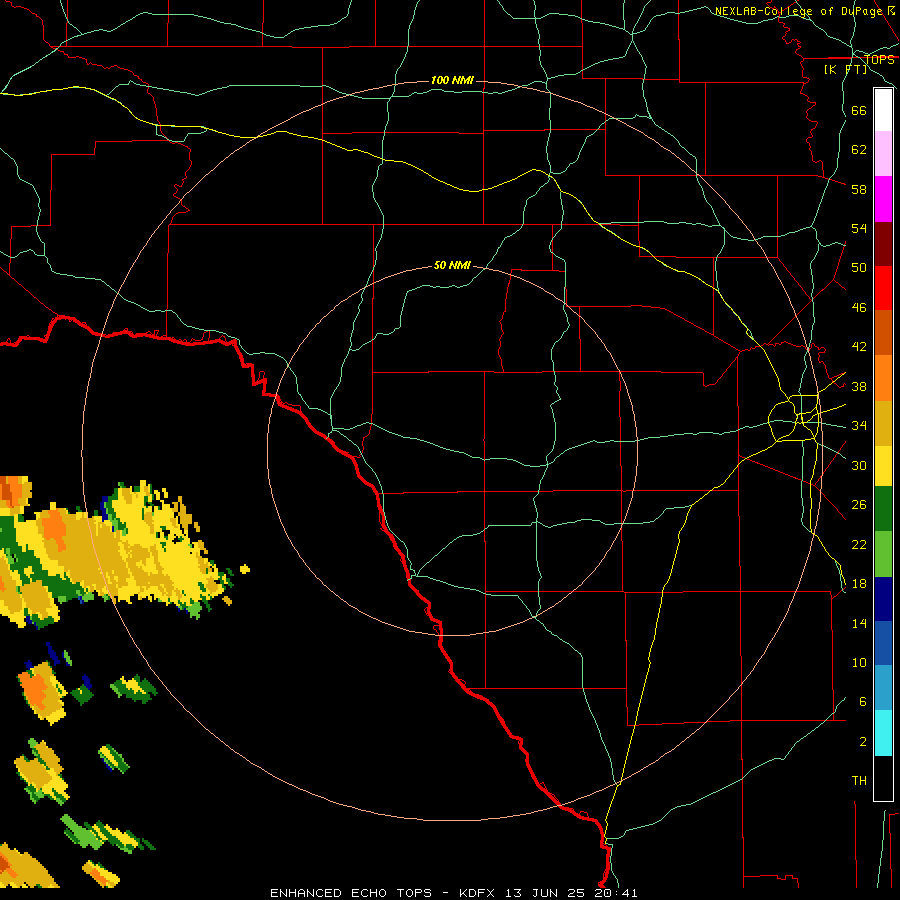
Task: Pick the dark orange legend swatch
Action: click(883, 332)
